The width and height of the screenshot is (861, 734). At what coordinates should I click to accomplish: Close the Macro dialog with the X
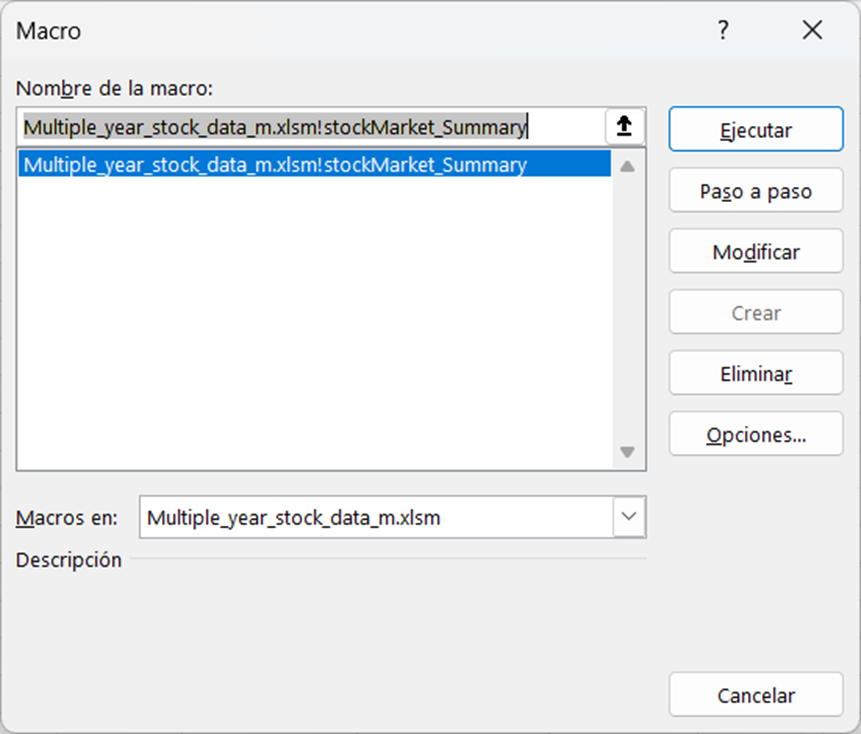point(812,30)
